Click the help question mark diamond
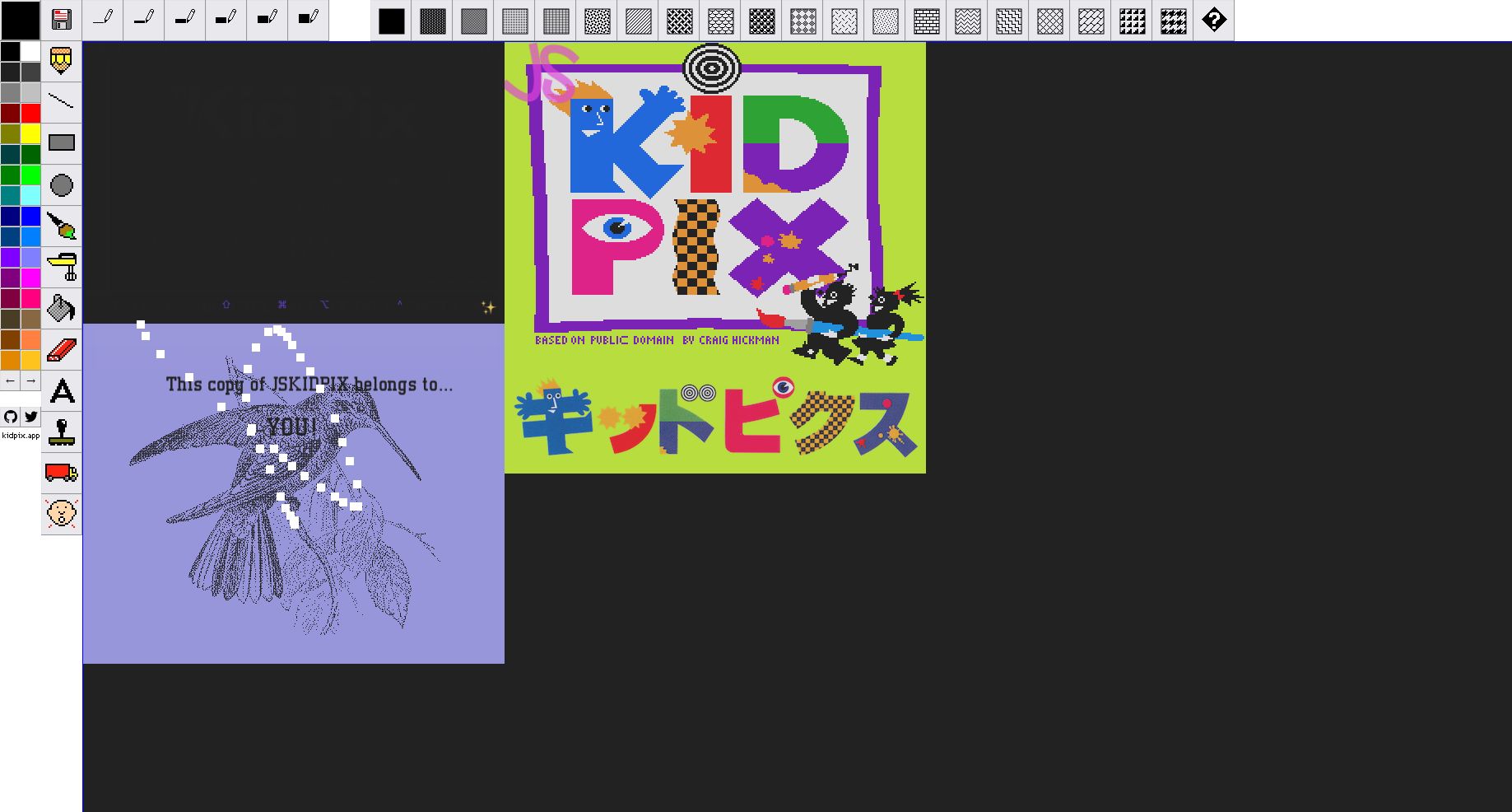Screen dimensions: 1512x812 point(1213,21)
